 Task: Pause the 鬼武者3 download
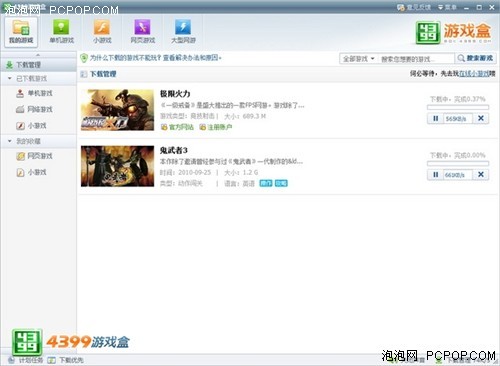point(435,175)
